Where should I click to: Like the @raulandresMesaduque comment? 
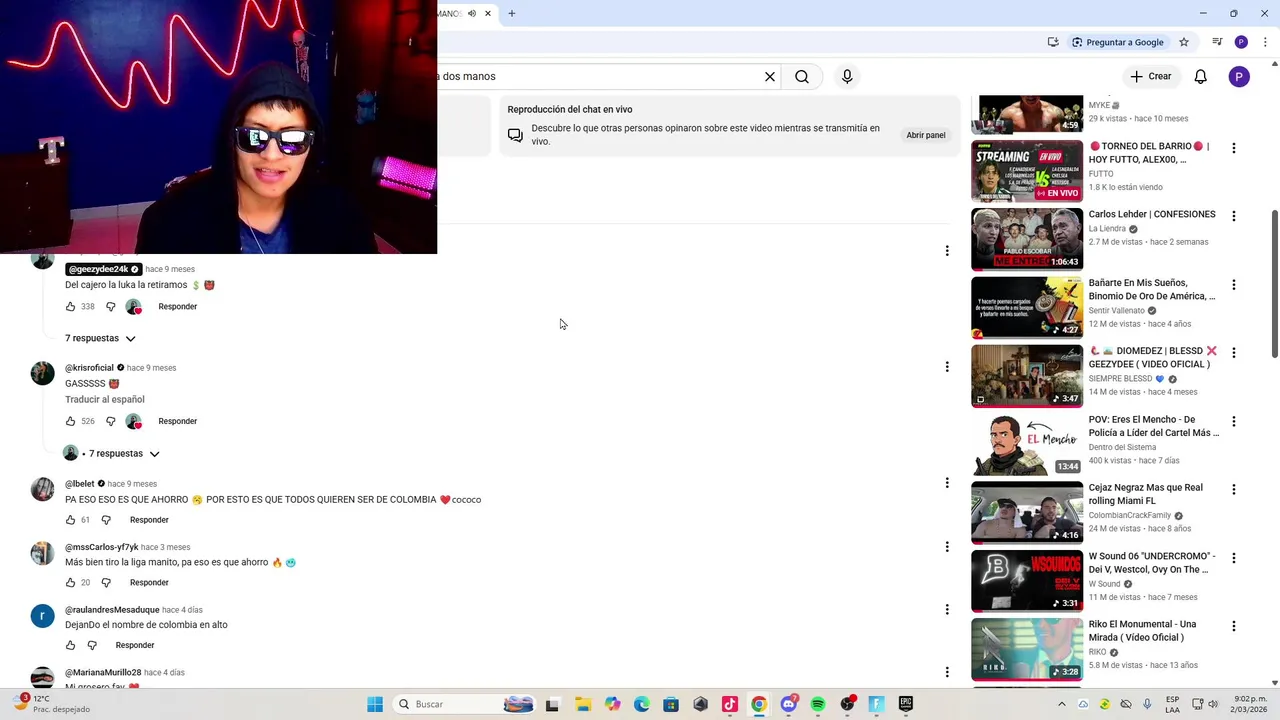coord(70,645)
